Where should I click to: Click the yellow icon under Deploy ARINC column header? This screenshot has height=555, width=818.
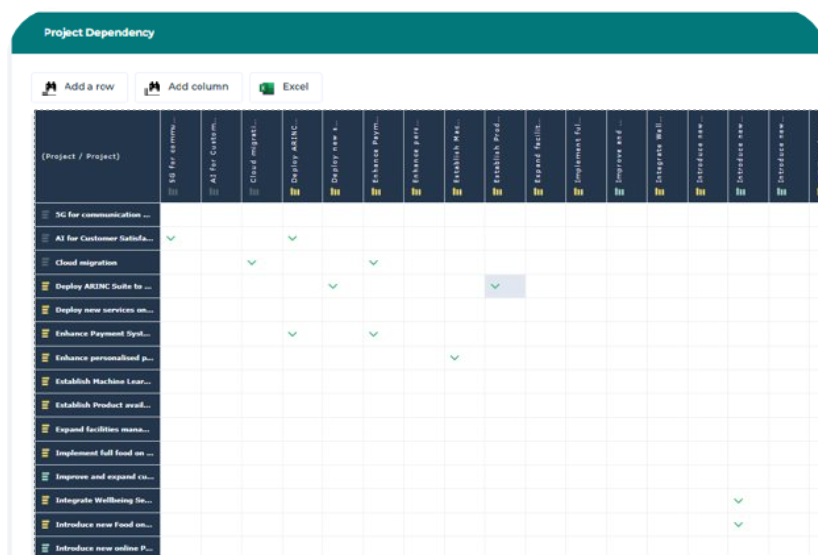293,191
